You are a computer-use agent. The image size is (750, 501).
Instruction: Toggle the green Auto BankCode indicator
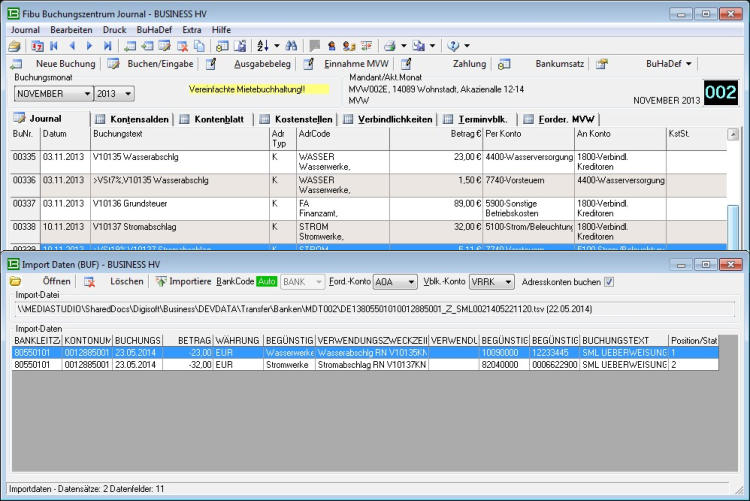point(266,282)
